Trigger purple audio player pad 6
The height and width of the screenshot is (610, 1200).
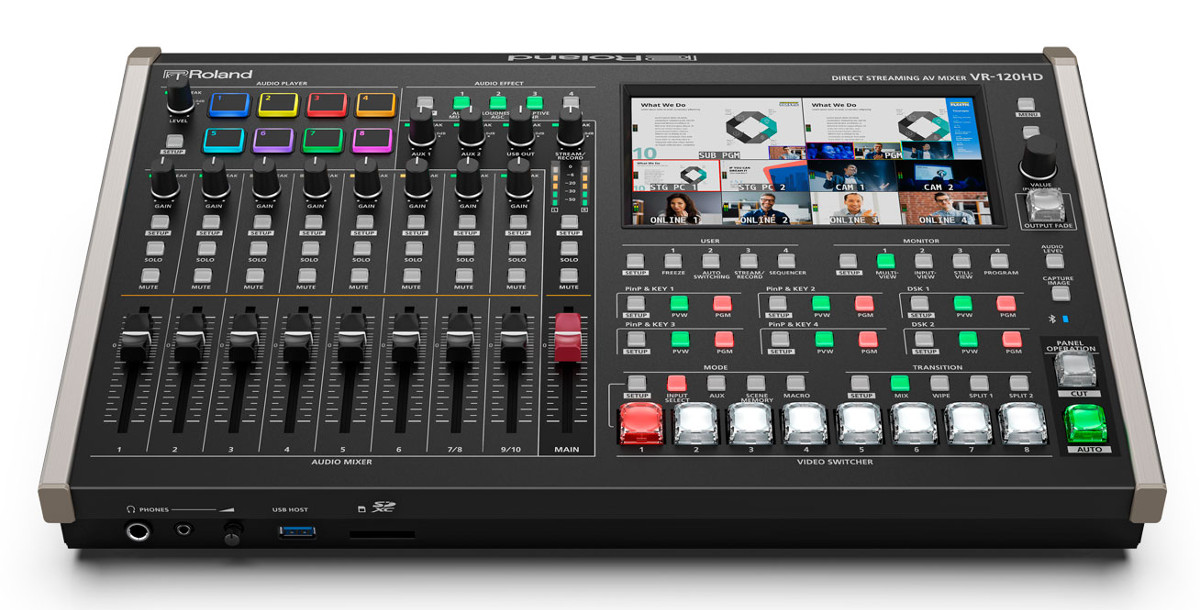[273, 139]
